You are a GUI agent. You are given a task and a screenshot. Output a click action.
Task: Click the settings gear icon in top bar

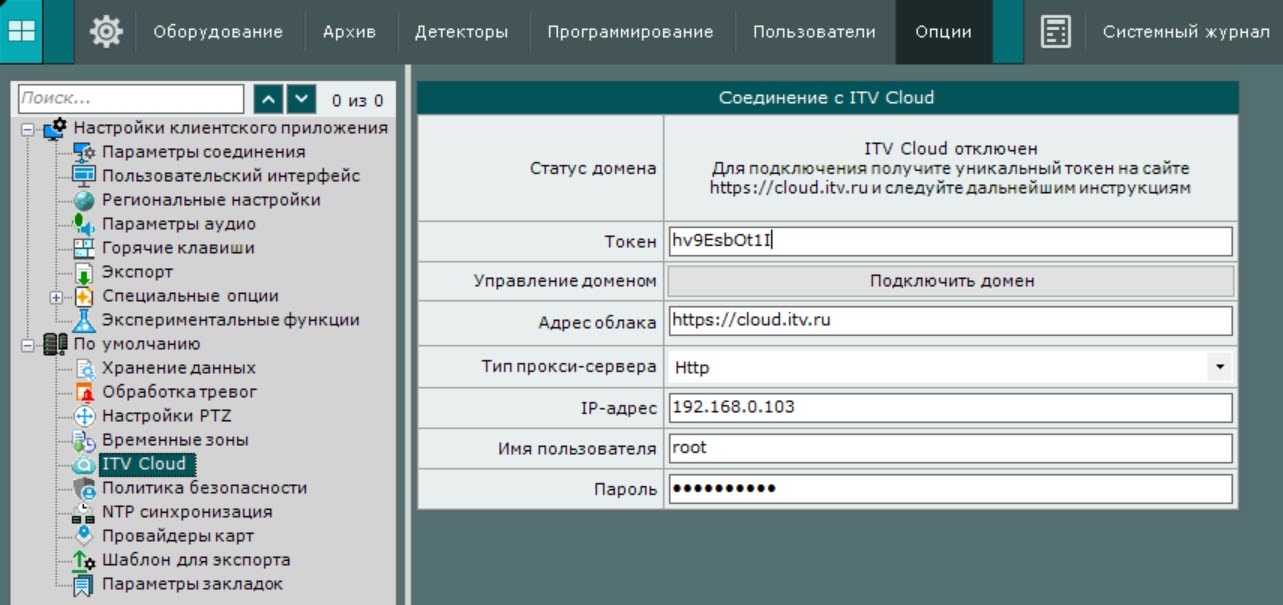point(105,32)
